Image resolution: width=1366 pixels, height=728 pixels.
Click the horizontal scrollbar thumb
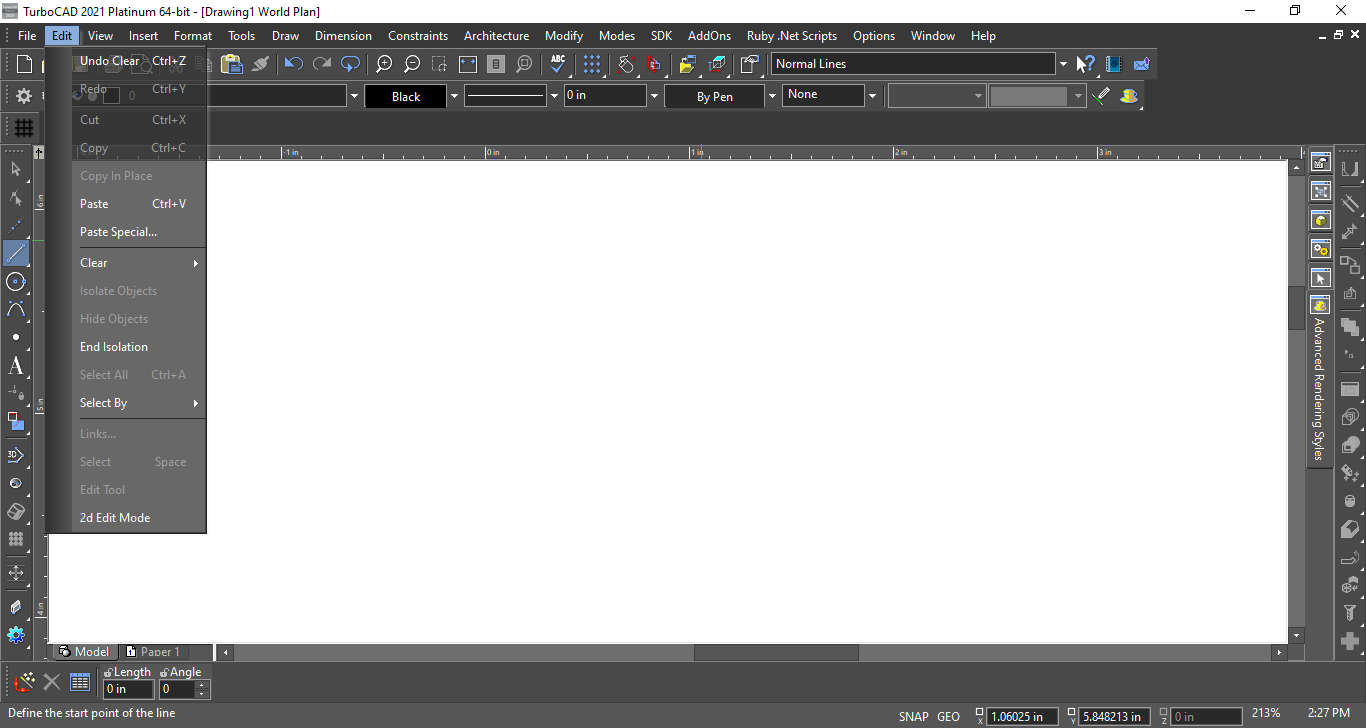776,652
